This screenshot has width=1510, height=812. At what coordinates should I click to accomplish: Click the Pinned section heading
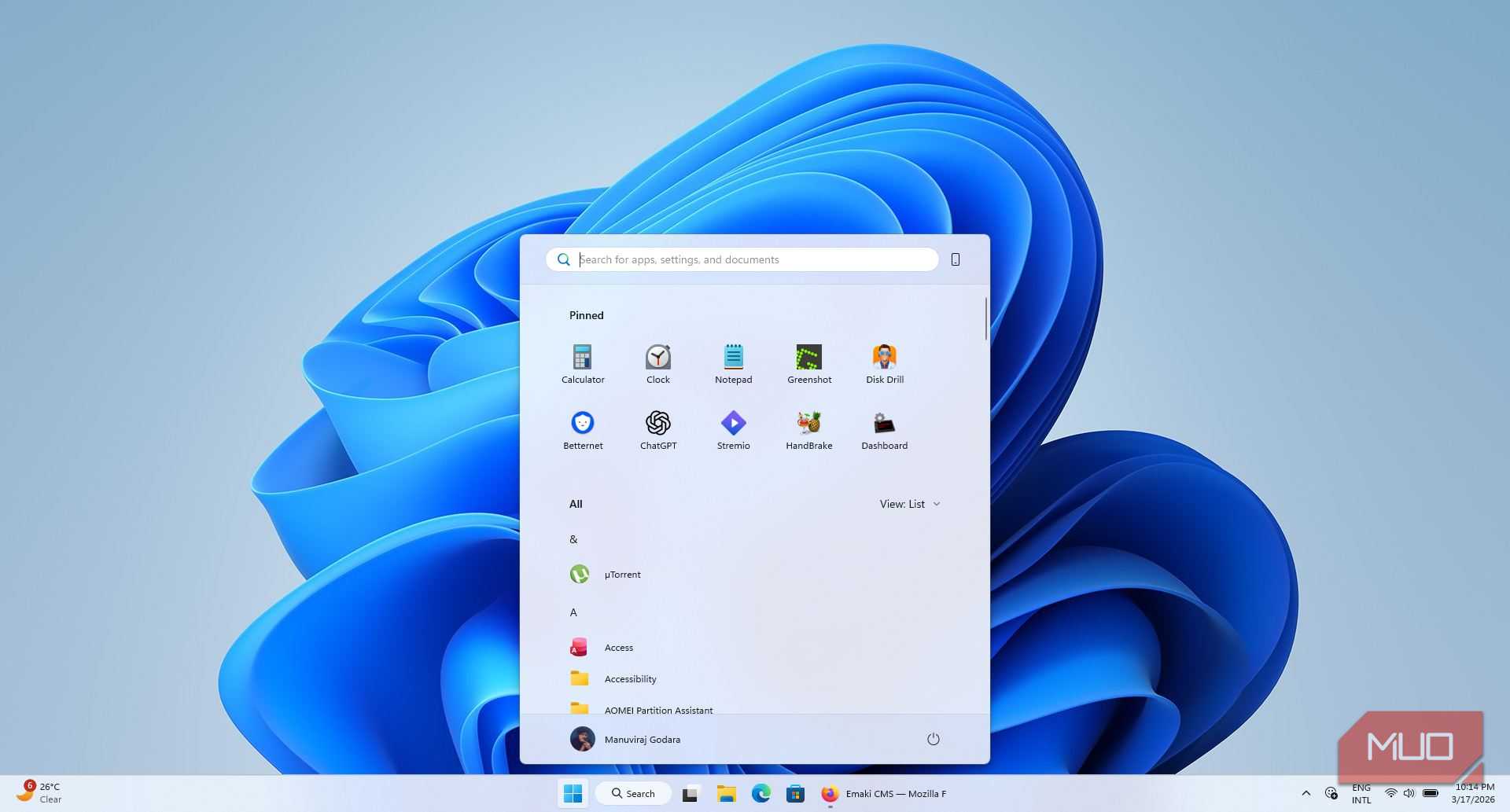tap(587, 315)
